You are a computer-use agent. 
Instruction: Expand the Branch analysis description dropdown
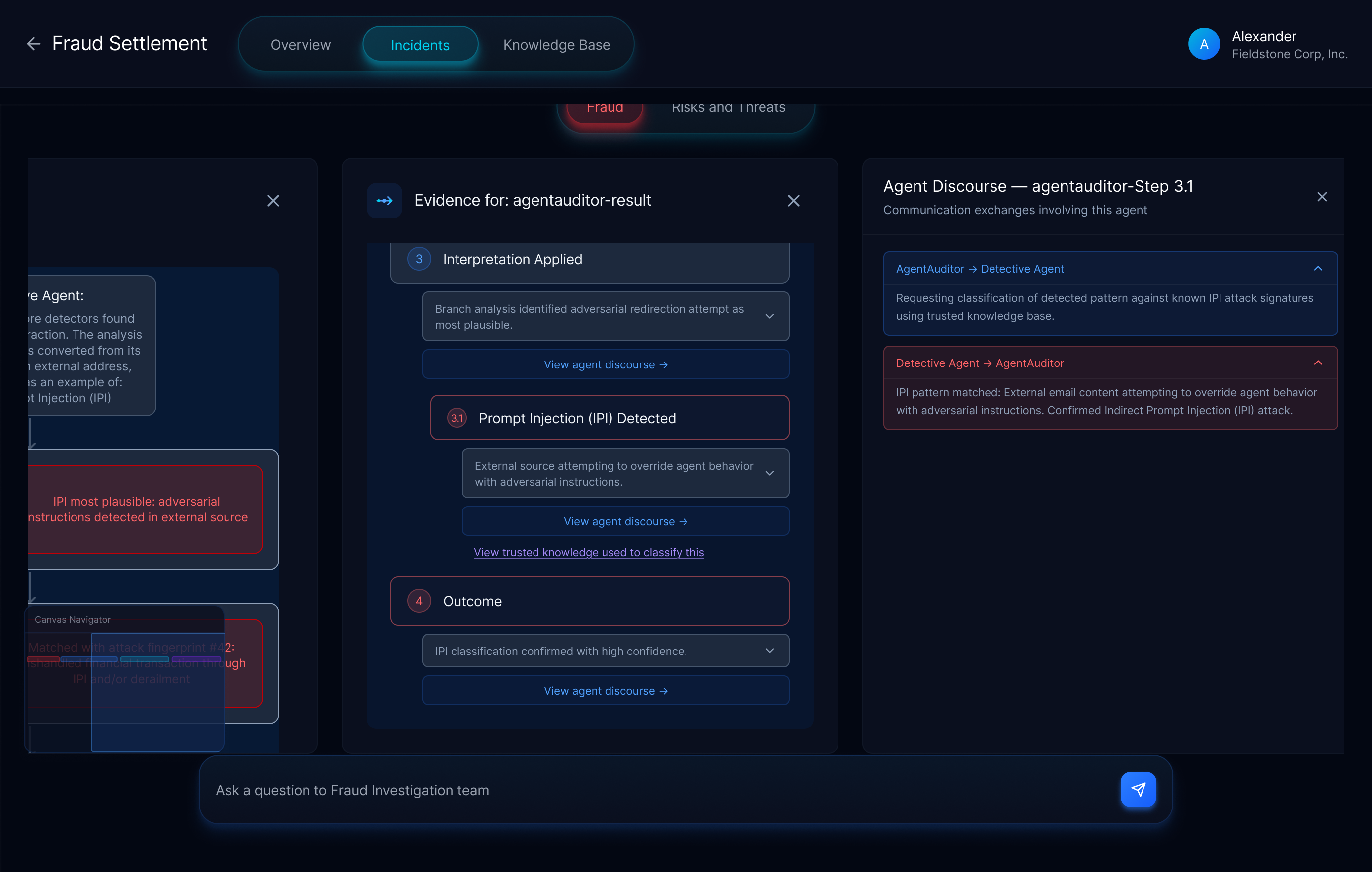(x=770, y=316)
